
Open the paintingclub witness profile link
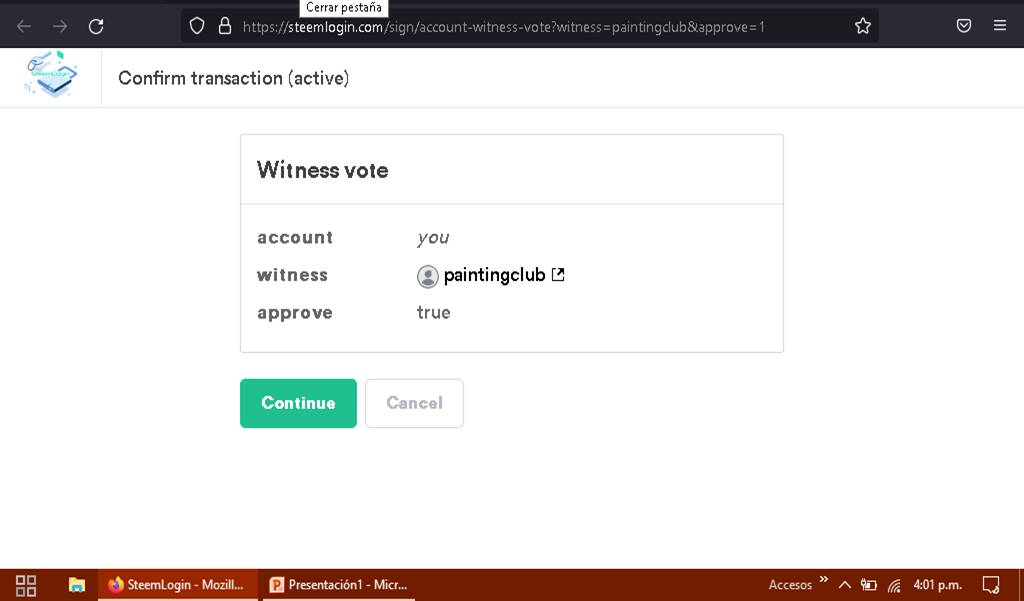coord(494,276)
